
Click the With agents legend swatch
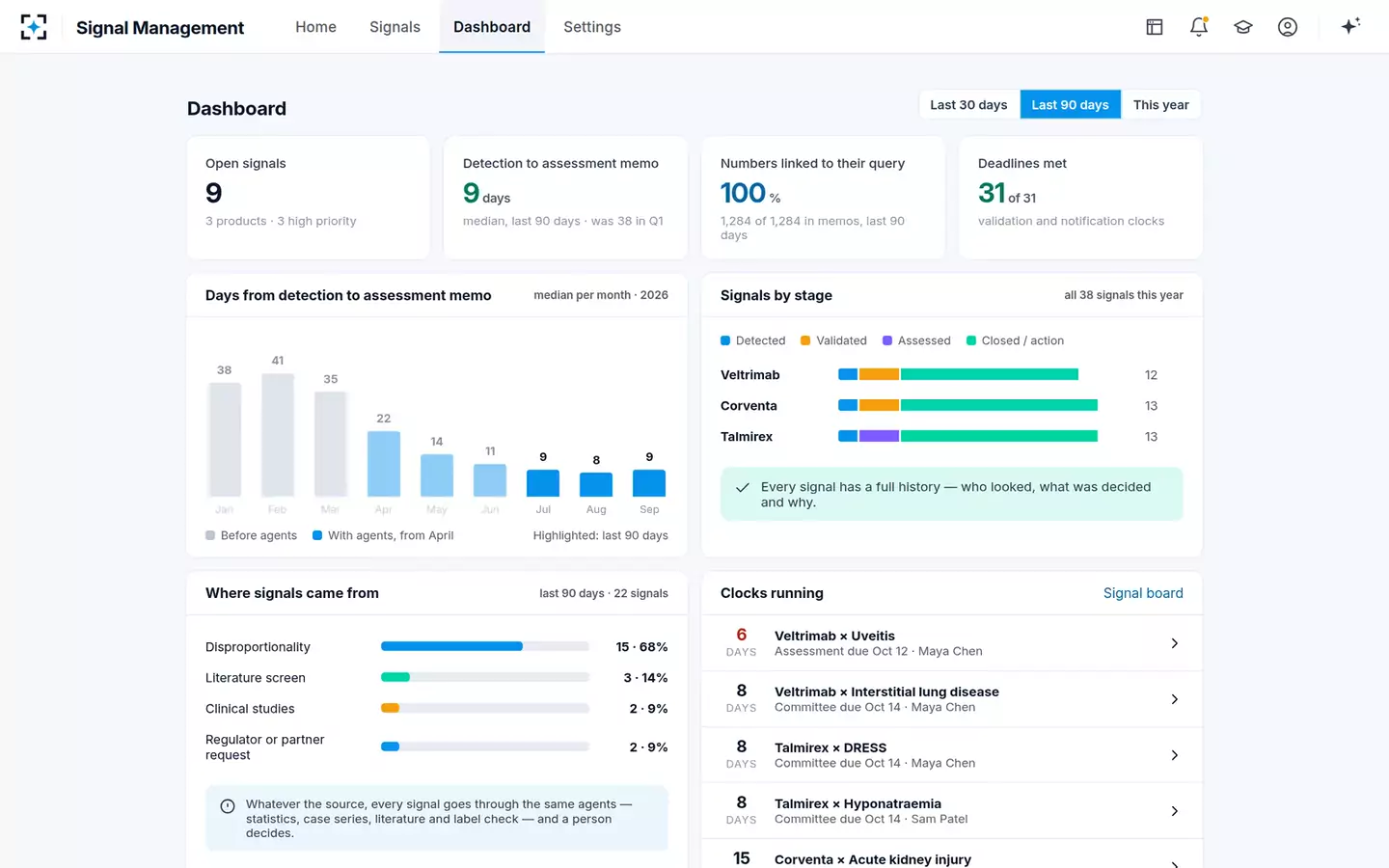(317, 535)
